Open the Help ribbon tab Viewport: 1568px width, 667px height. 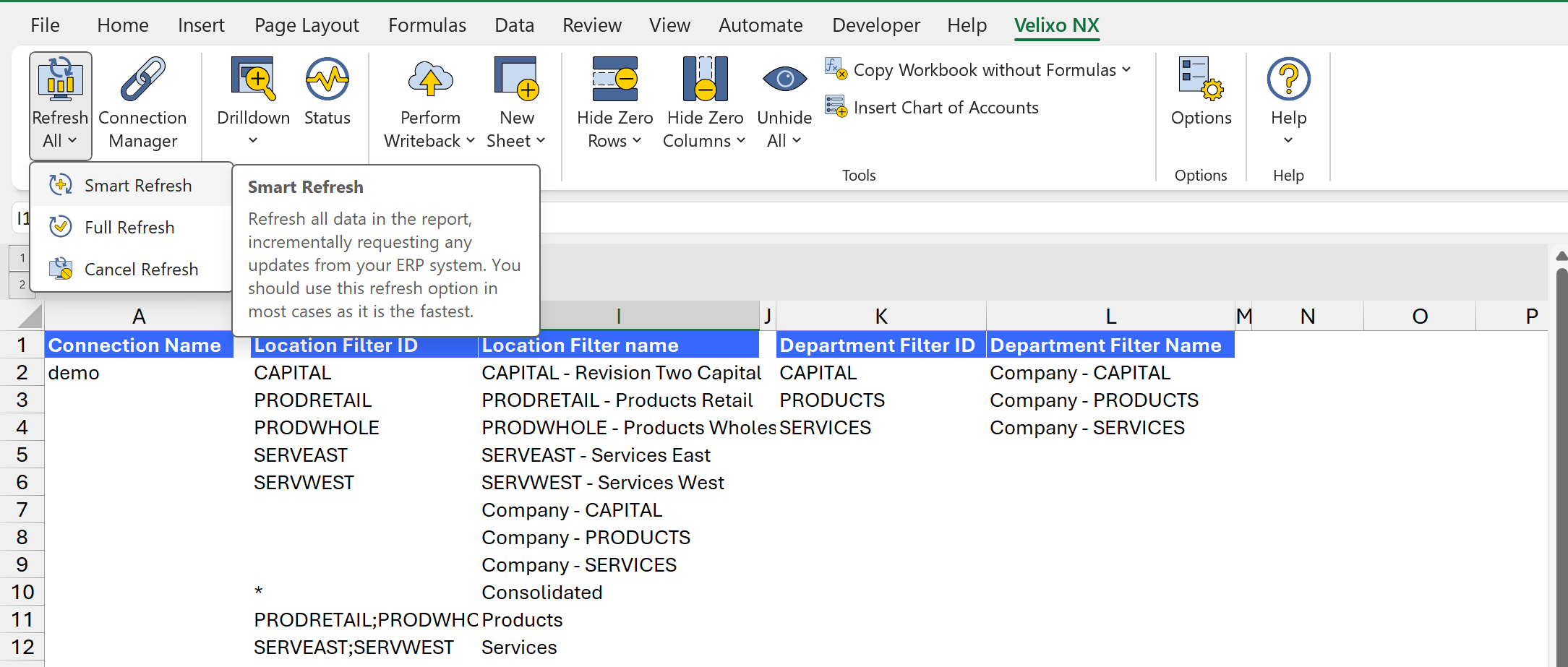967,25
